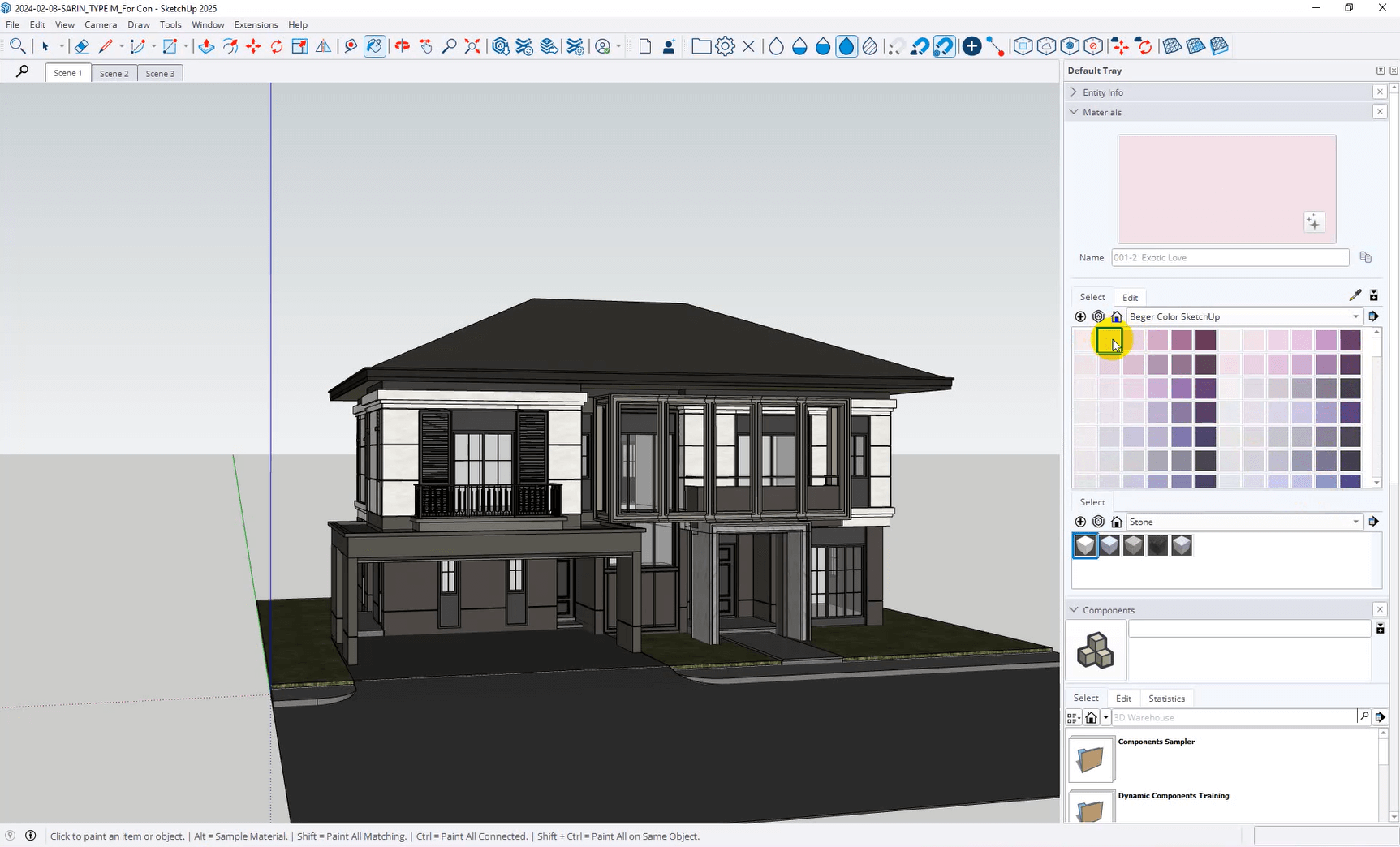
Task: Click the 3D Warehouse search field
Action: 1232,717
